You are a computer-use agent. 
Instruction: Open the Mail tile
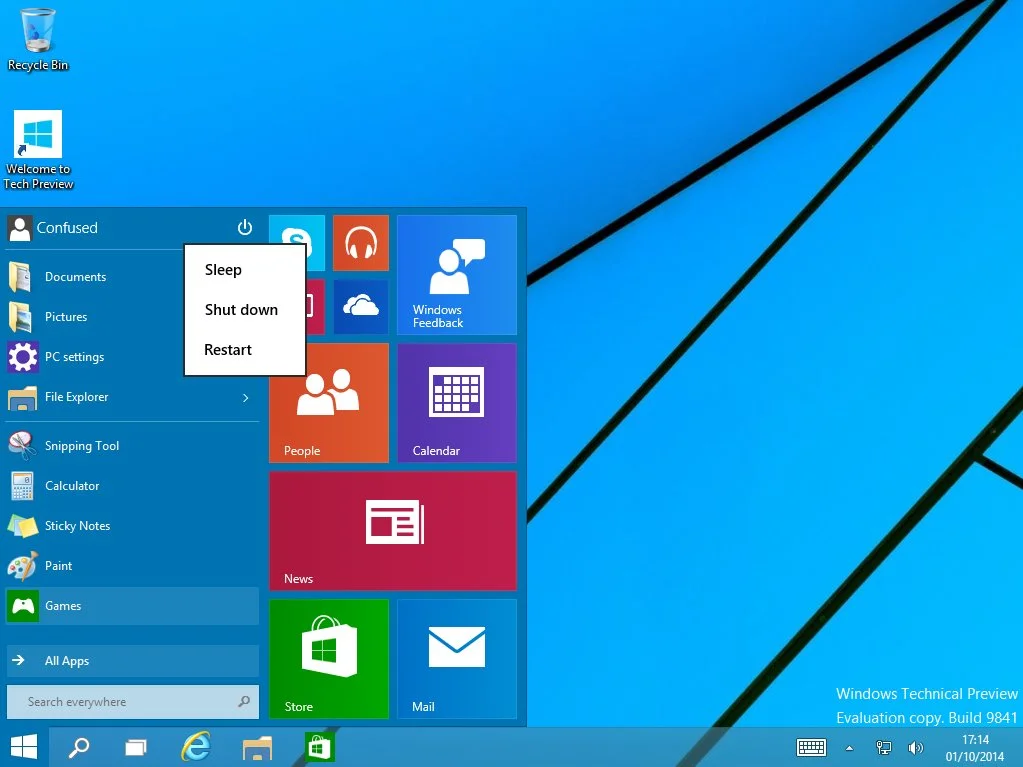pos(457,659)
